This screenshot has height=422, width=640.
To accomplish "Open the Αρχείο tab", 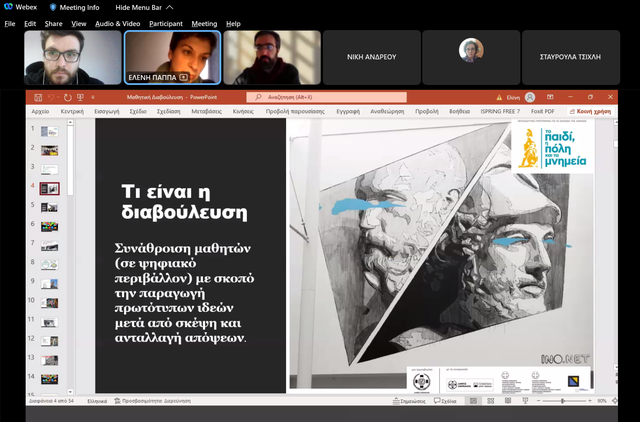I will click(x=40, y=111).
